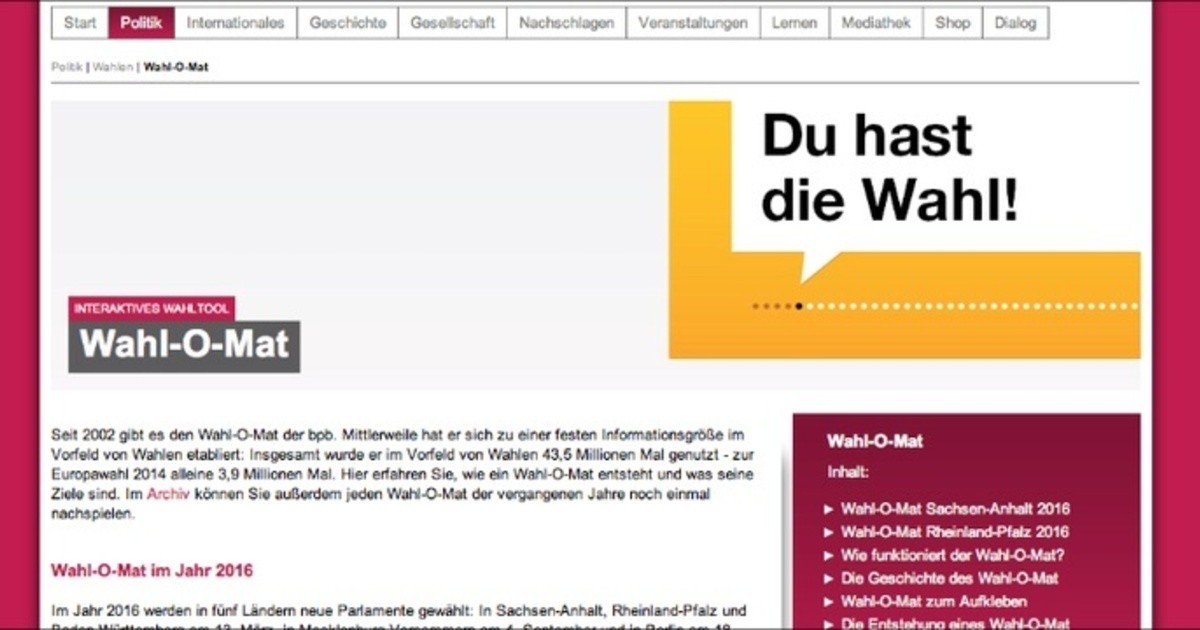1200x630 pixels.
Task: Select the active black slider dot
Action: (x=799, y=306)
